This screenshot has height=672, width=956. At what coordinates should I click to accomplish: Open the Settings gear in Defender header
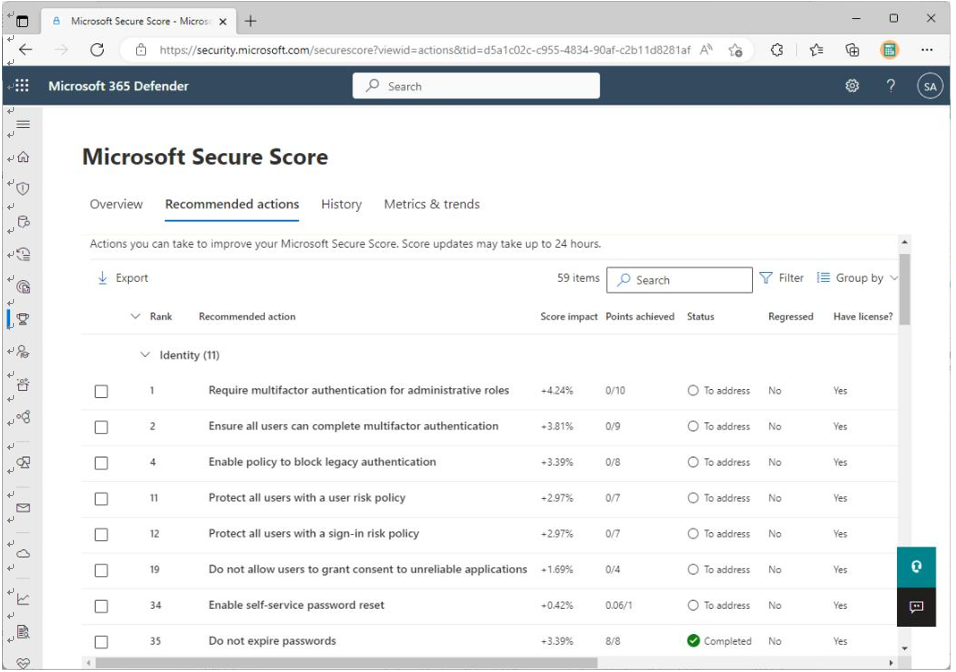(x=852, y=86)
